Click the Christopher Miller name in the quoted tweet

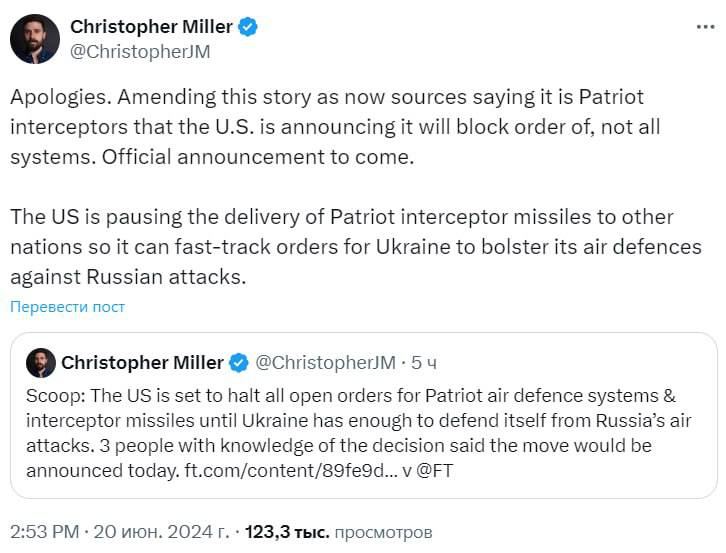(142, 362)
